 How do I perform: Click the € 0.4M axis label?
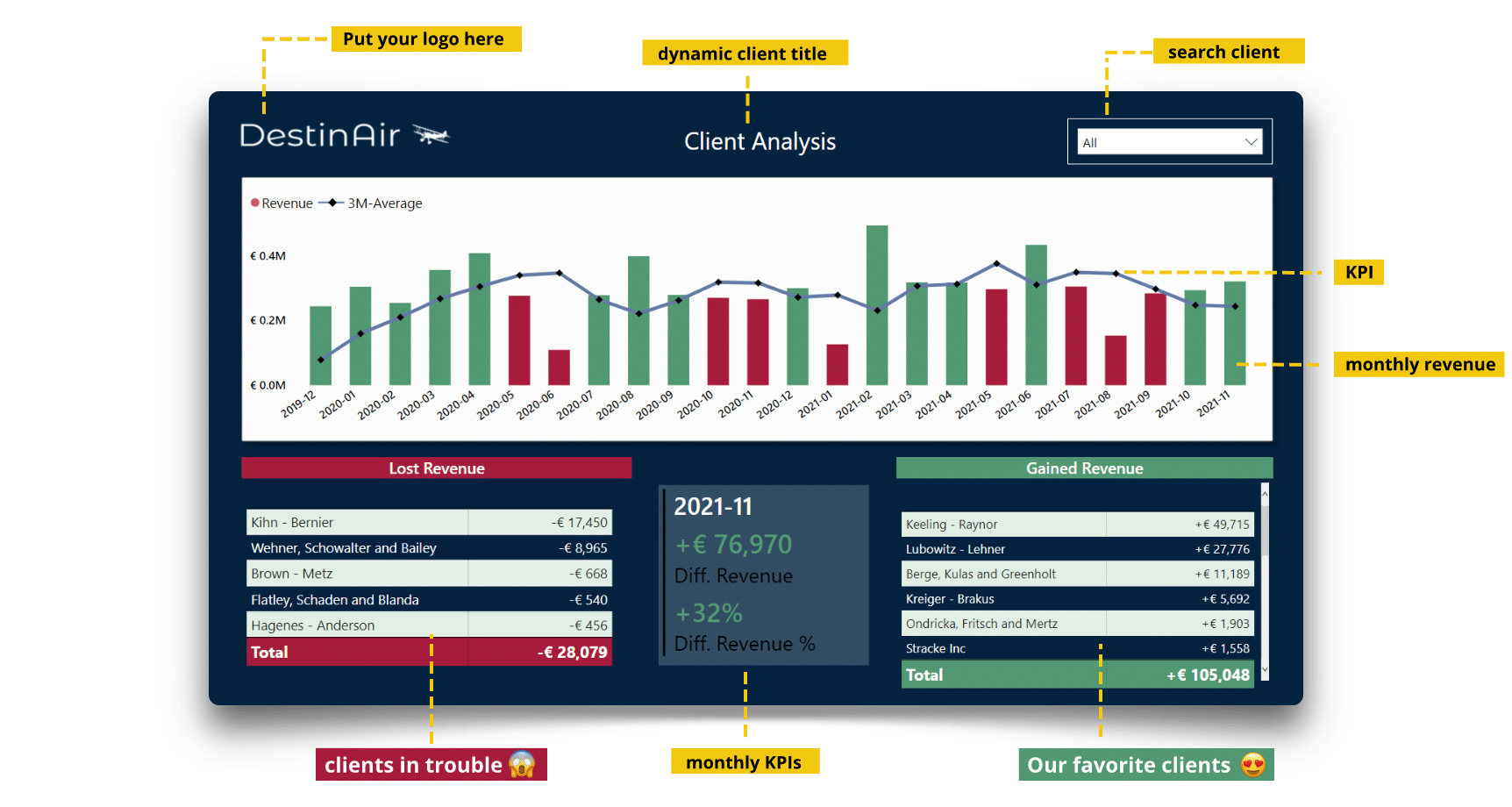pyautogui.click(x=267, y=256)
